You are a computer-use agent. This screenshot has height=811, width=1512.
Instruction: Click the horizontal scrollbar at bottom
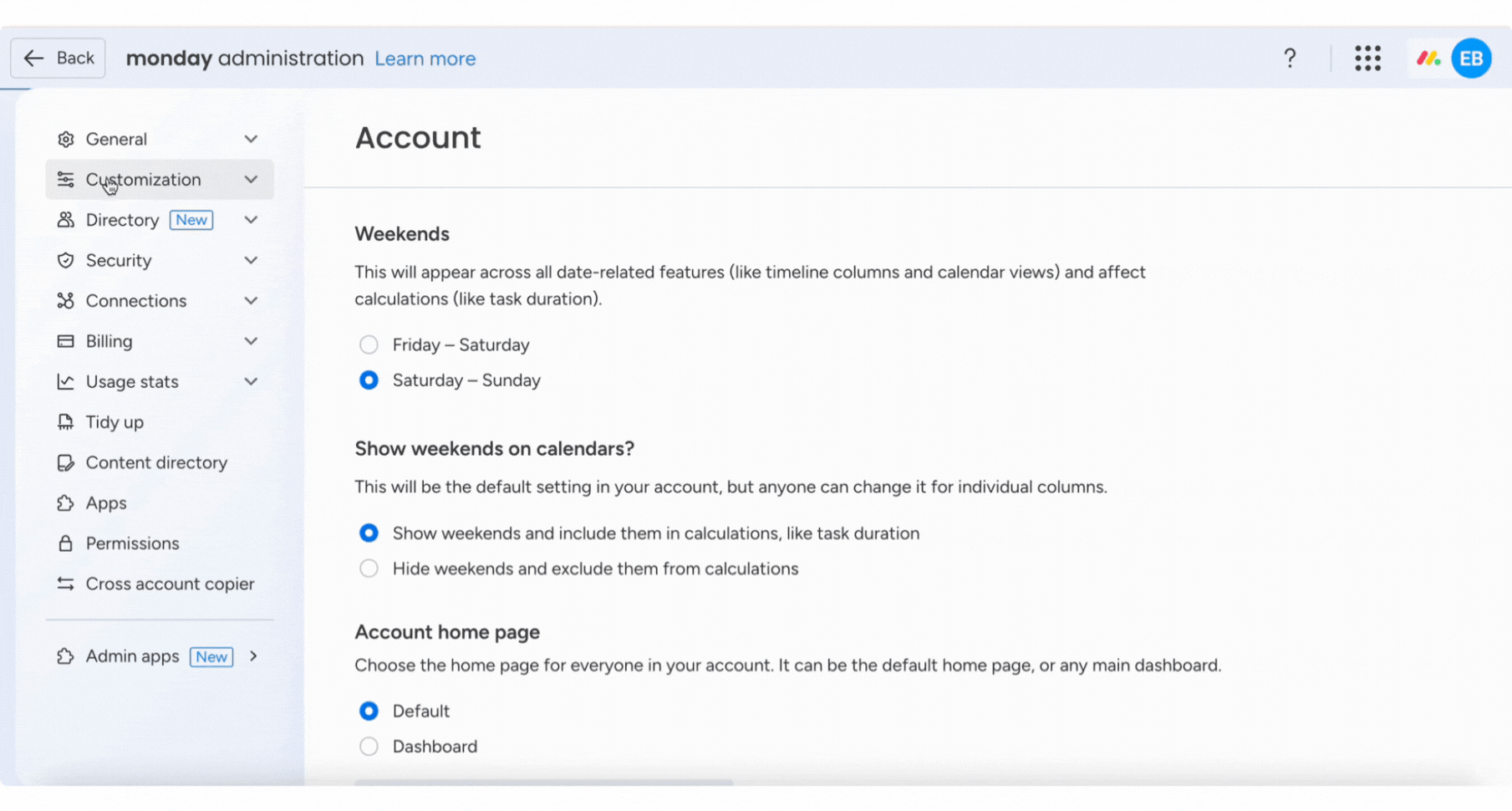[x=543, y=783]
